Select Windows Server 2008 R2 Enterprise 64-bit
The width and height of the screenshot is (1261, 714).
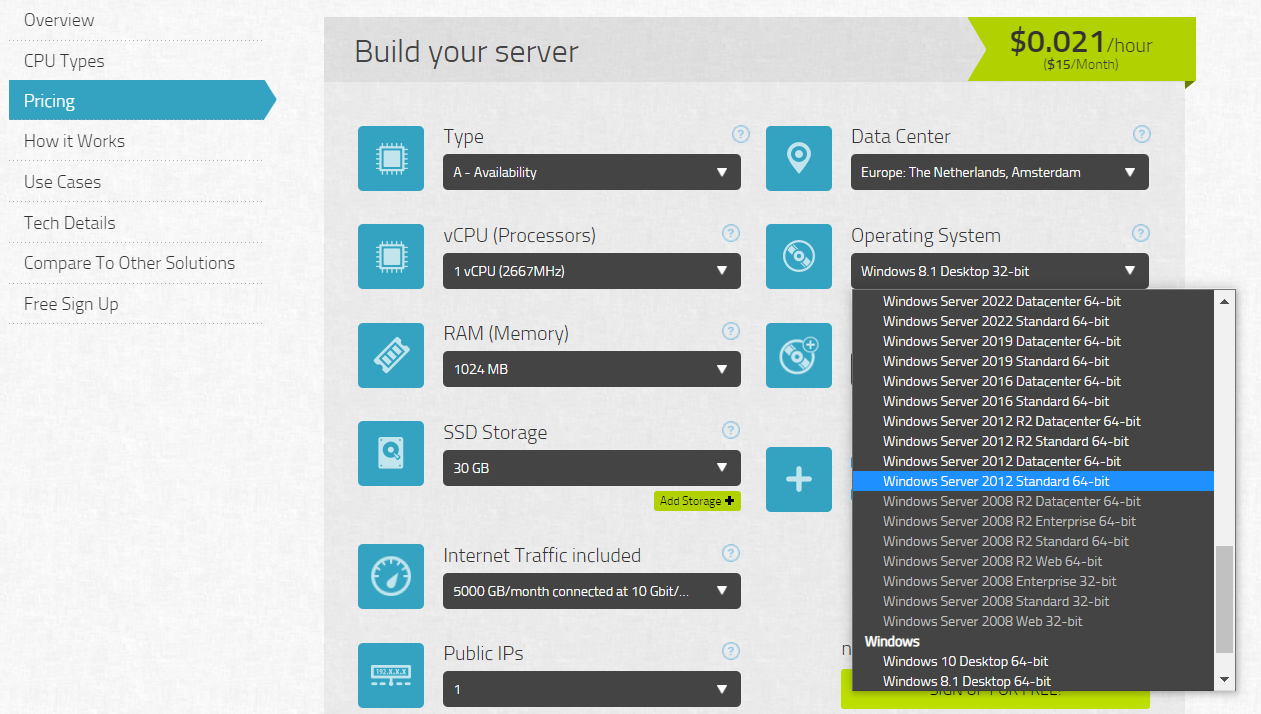tap(1033, 521)
